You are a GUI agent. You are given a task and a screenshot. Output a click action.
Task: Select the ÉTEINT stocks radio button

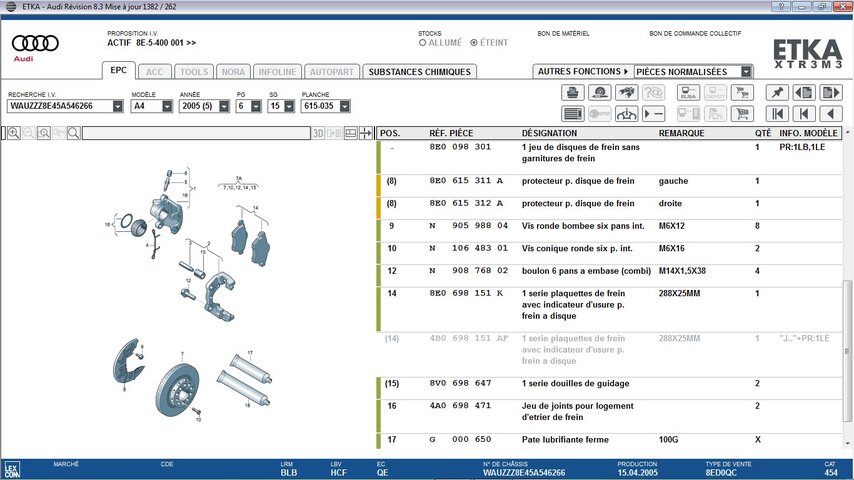coord(474,42)
